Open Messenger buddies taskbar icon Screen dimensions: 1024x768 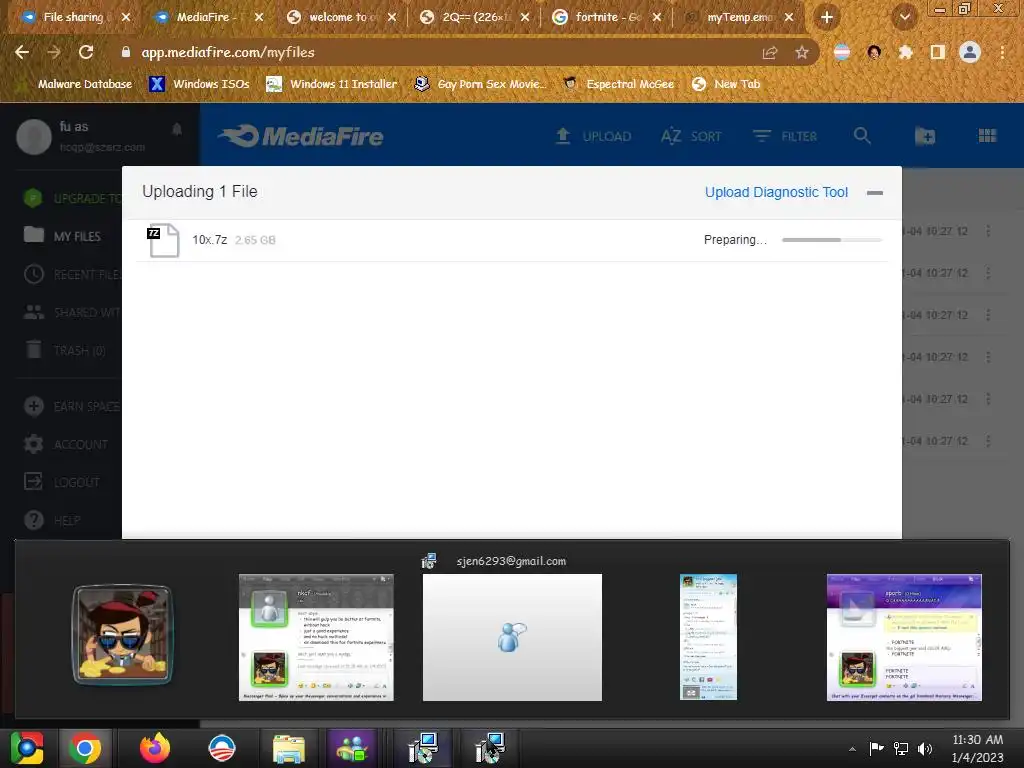coord(352,748)
